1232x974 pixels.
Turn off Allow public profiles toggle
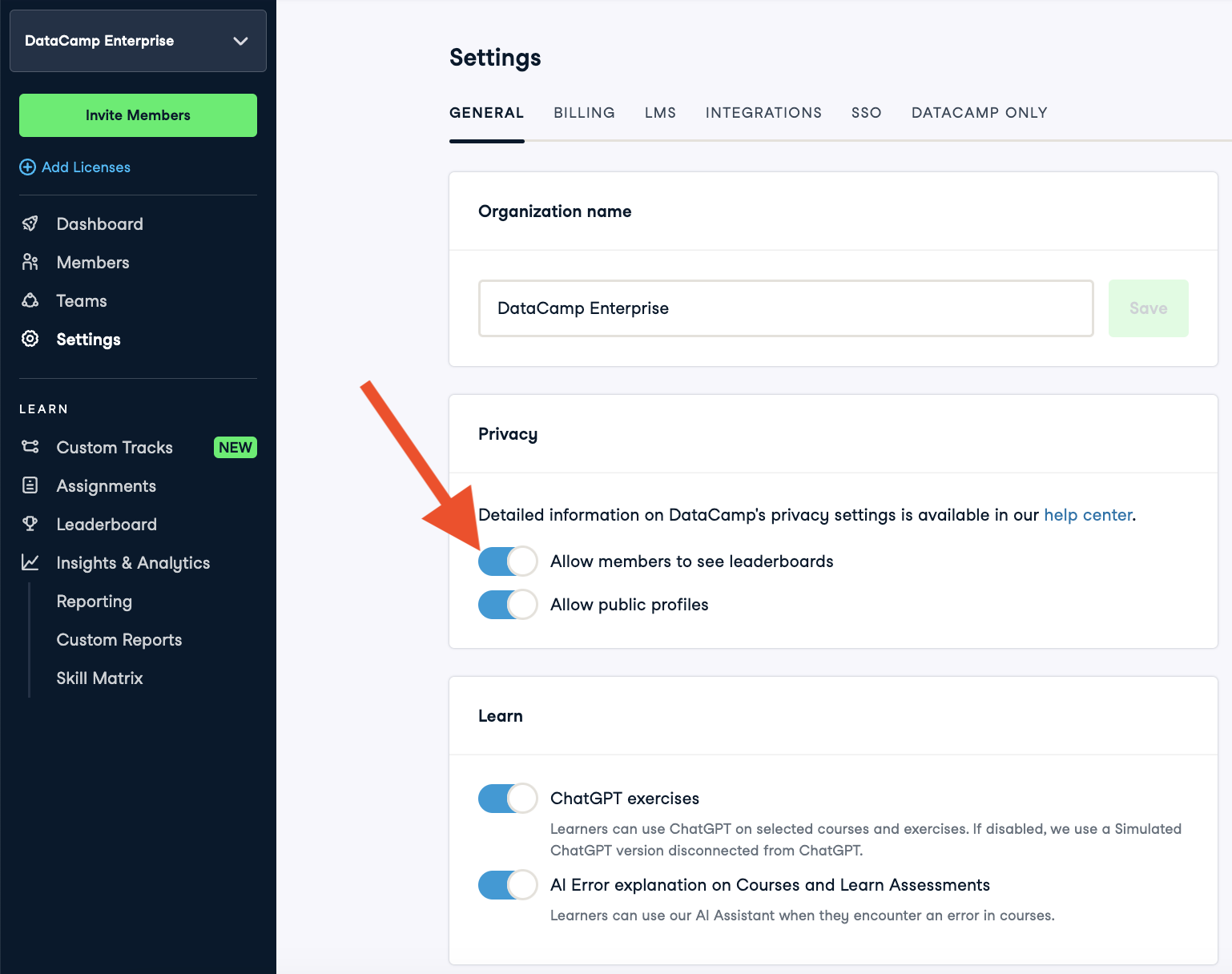(507, 605)
